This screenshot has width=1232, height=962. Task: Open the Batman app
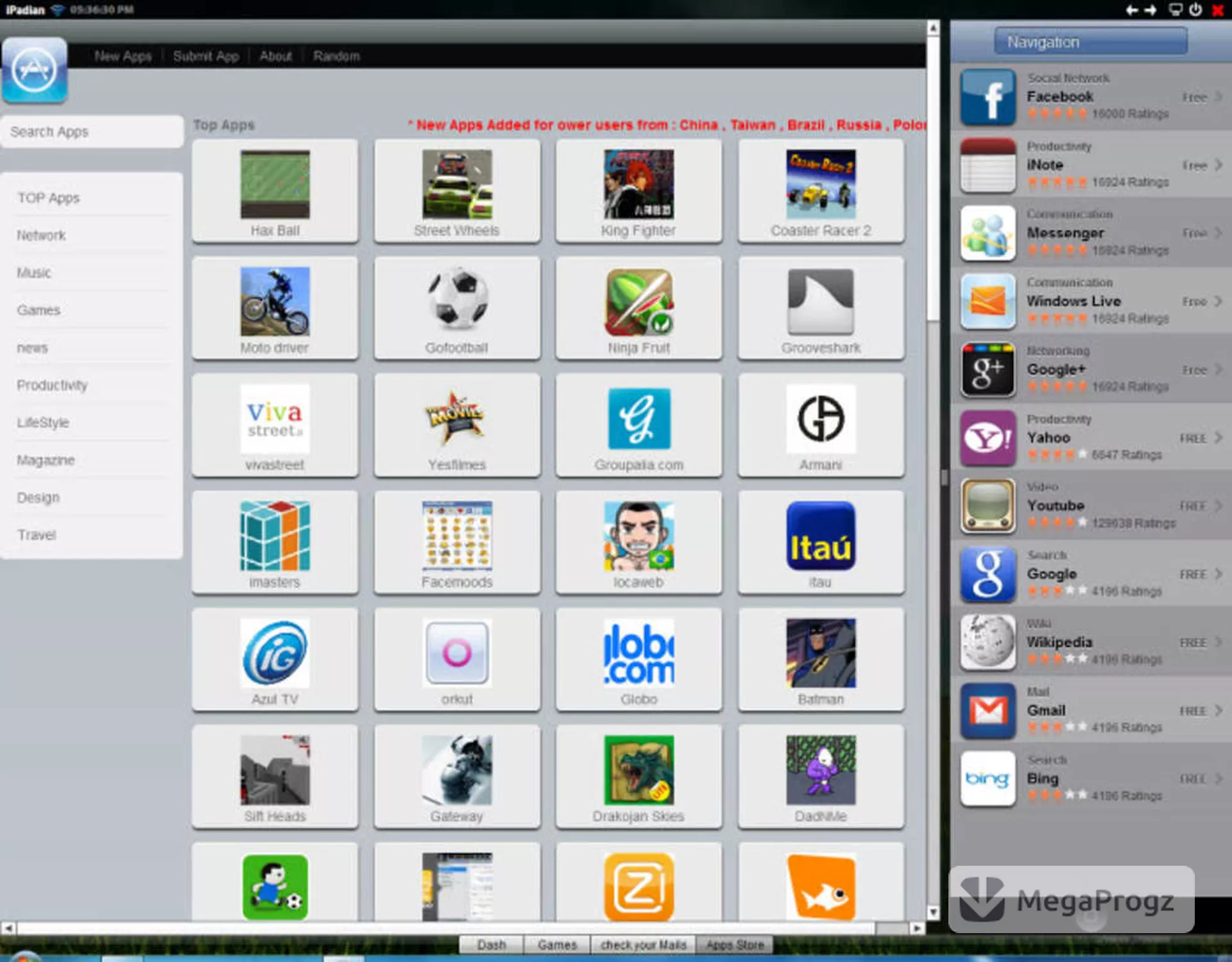[821, 660]
